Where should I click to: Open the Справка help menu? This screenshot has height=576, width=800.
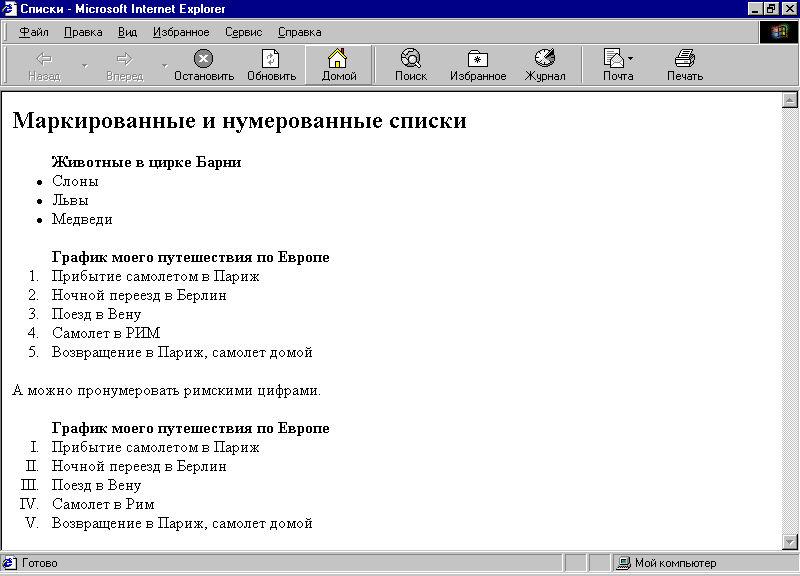pyautogui.click(x=299, y=32)
